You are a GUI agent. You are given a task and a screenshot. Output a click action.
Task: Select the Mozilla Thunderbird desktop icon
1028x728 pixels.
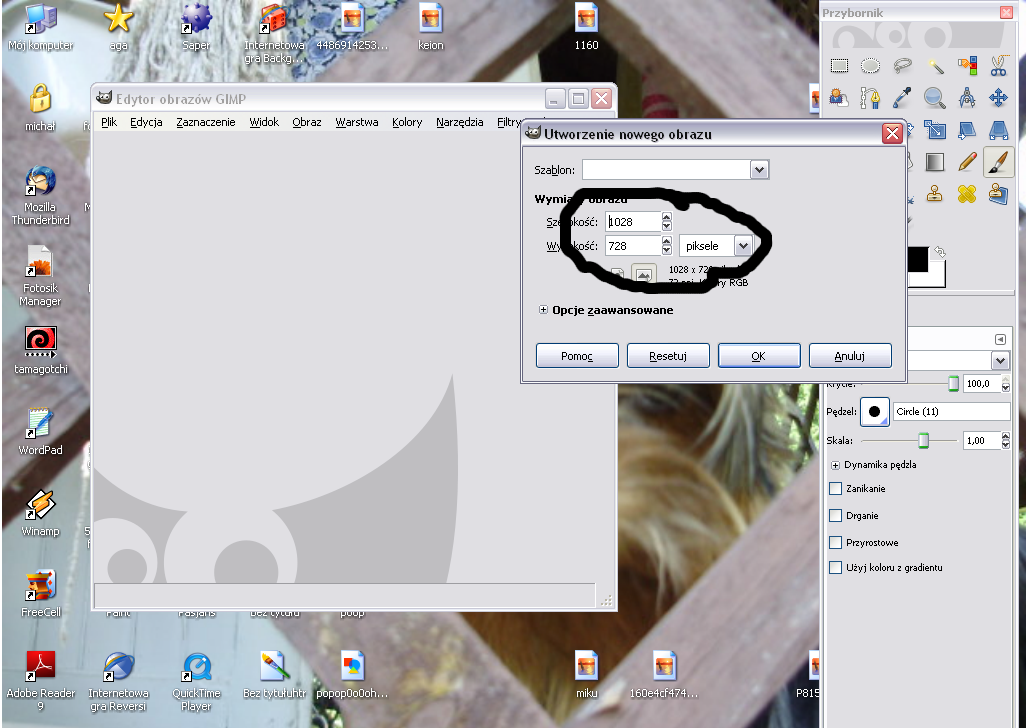point(40,195)
